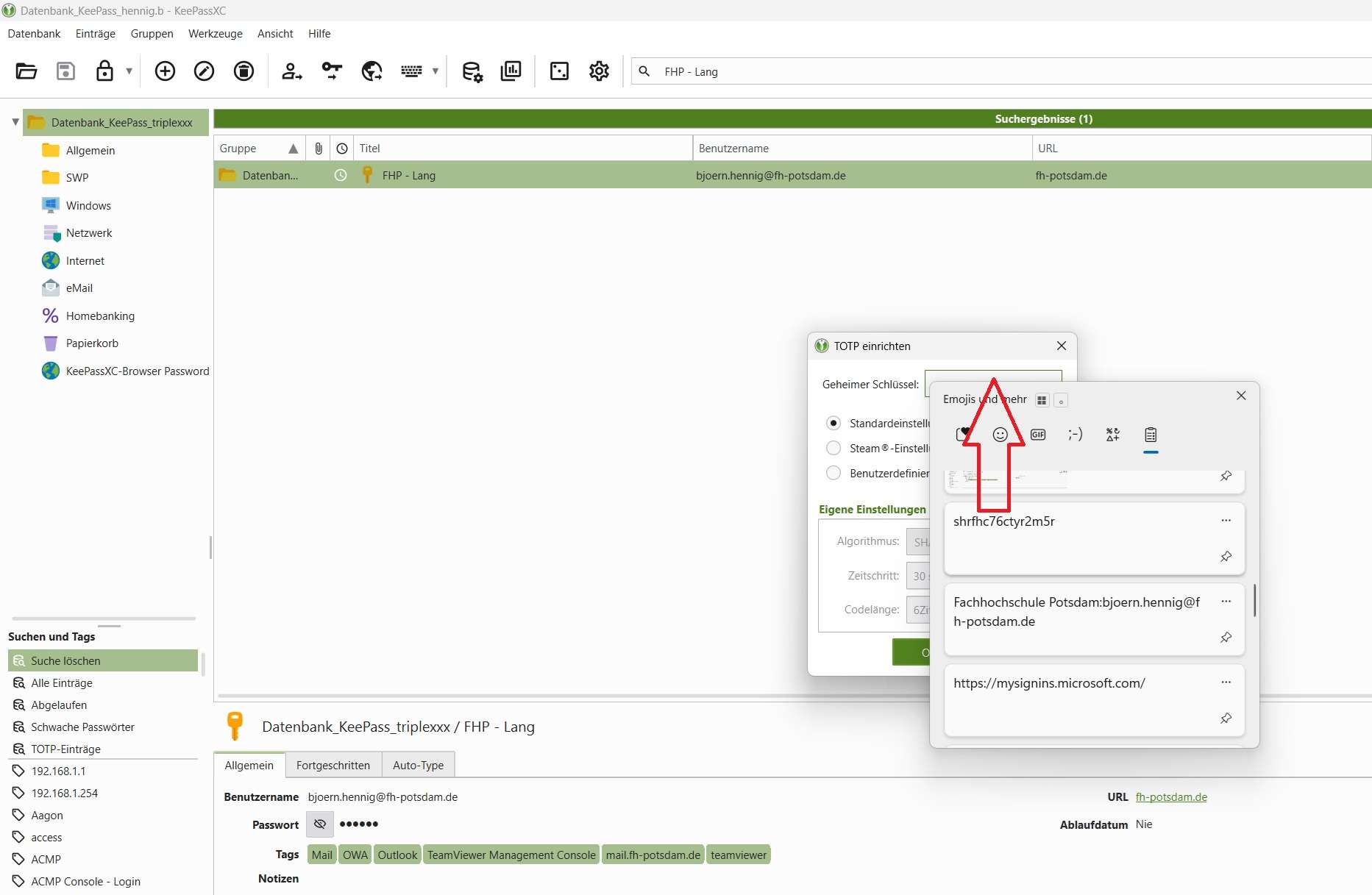Copy the password using the key icon
Screen dimensions: 1372x895
point(332,71)
